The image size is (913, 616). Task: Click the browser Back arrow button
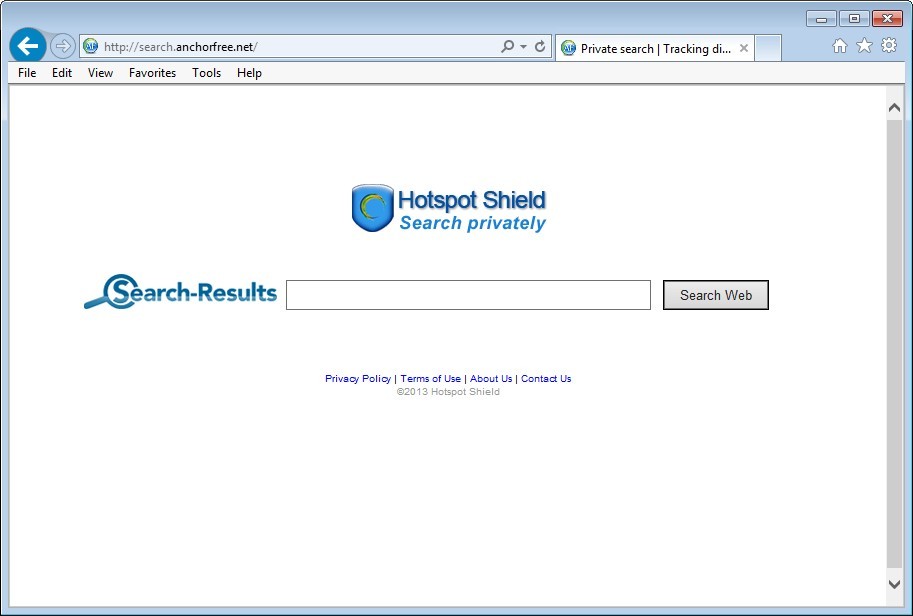coord(28,45)
